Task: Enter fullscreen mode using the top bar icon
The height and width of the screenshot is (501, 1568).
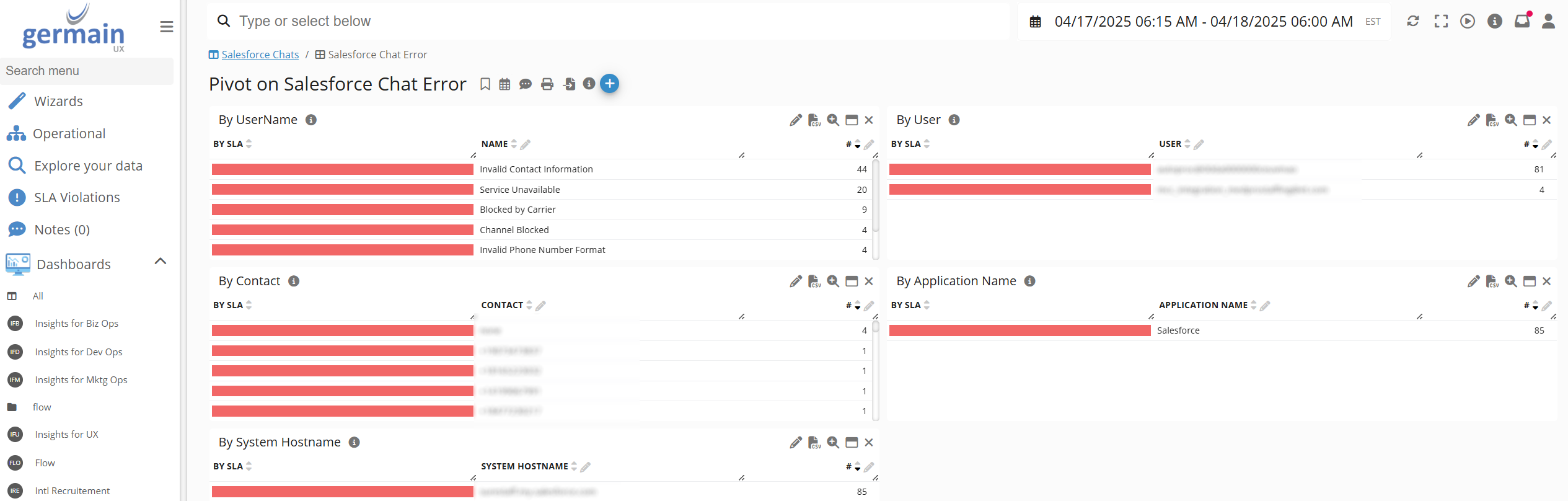Action: [1441, 21]
